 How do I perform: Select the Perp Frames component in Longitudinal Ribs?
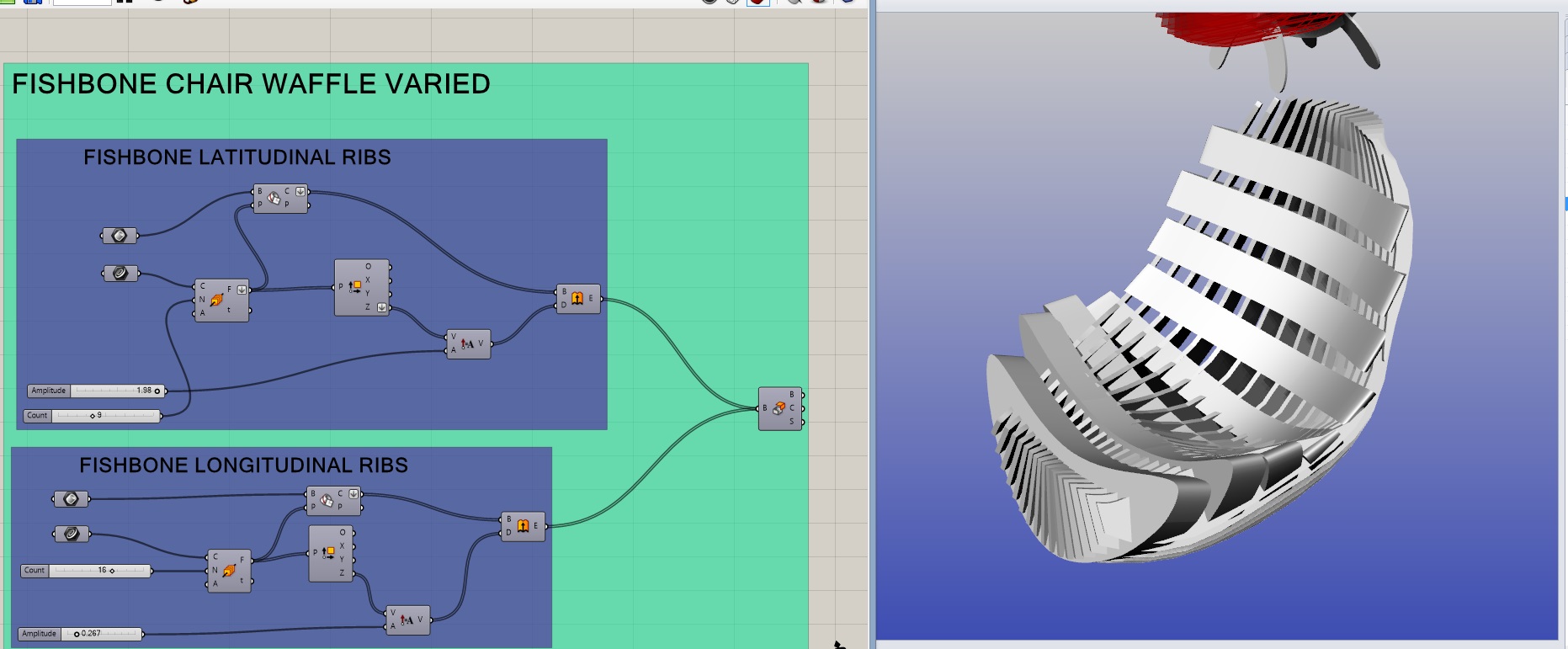pos(229,570)
